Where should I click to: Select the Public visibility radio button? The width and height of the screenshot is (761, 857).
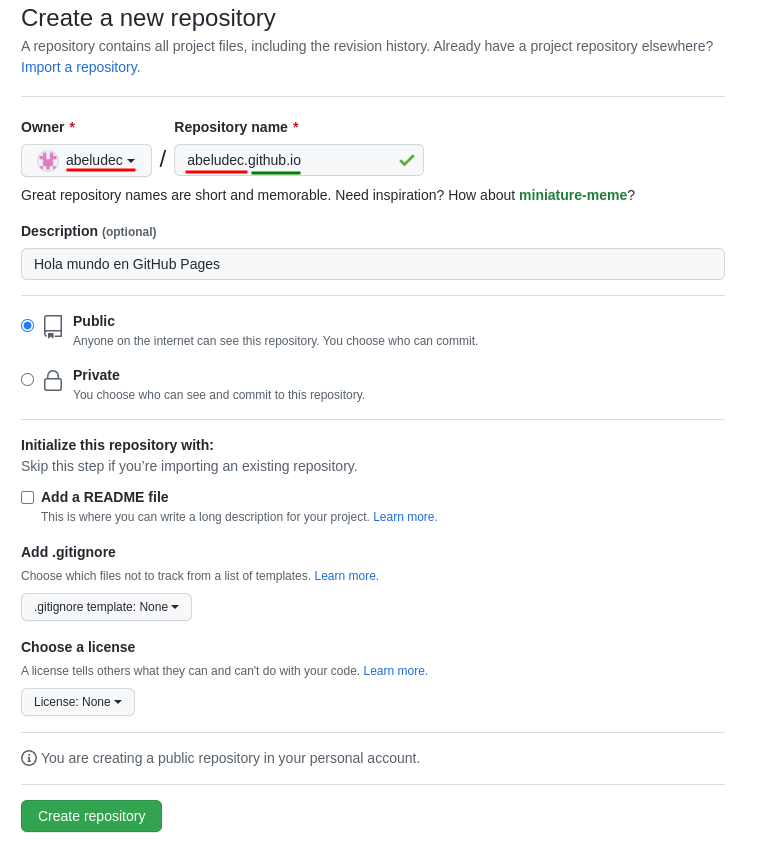27,325
